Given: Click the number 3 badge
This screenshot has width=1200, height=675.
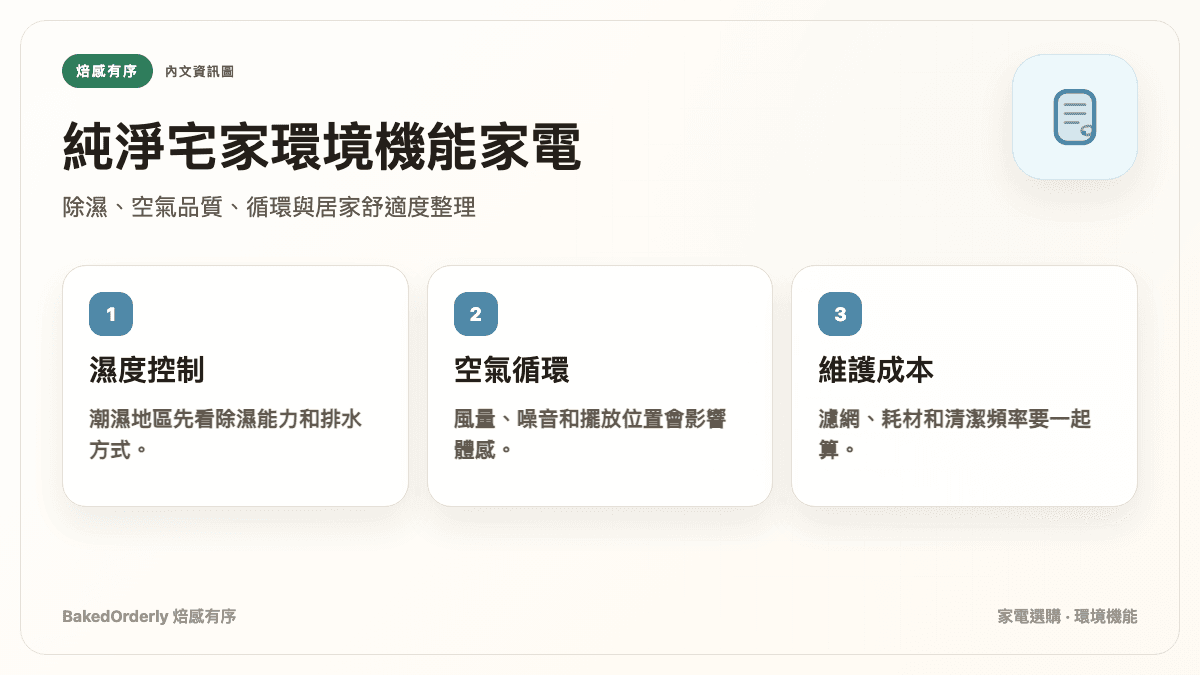Looking at the screenshot, I should click(840, 314).
